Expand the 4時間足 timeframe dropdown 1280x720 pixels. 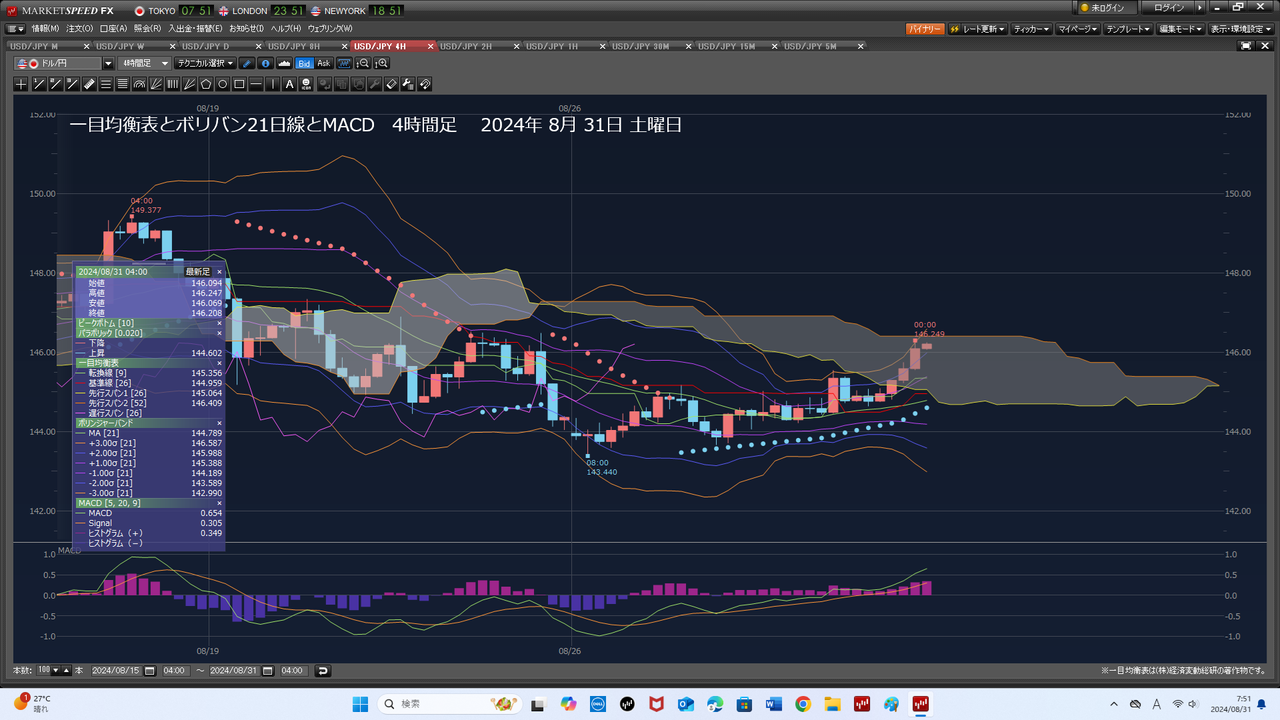click(143, 63)
